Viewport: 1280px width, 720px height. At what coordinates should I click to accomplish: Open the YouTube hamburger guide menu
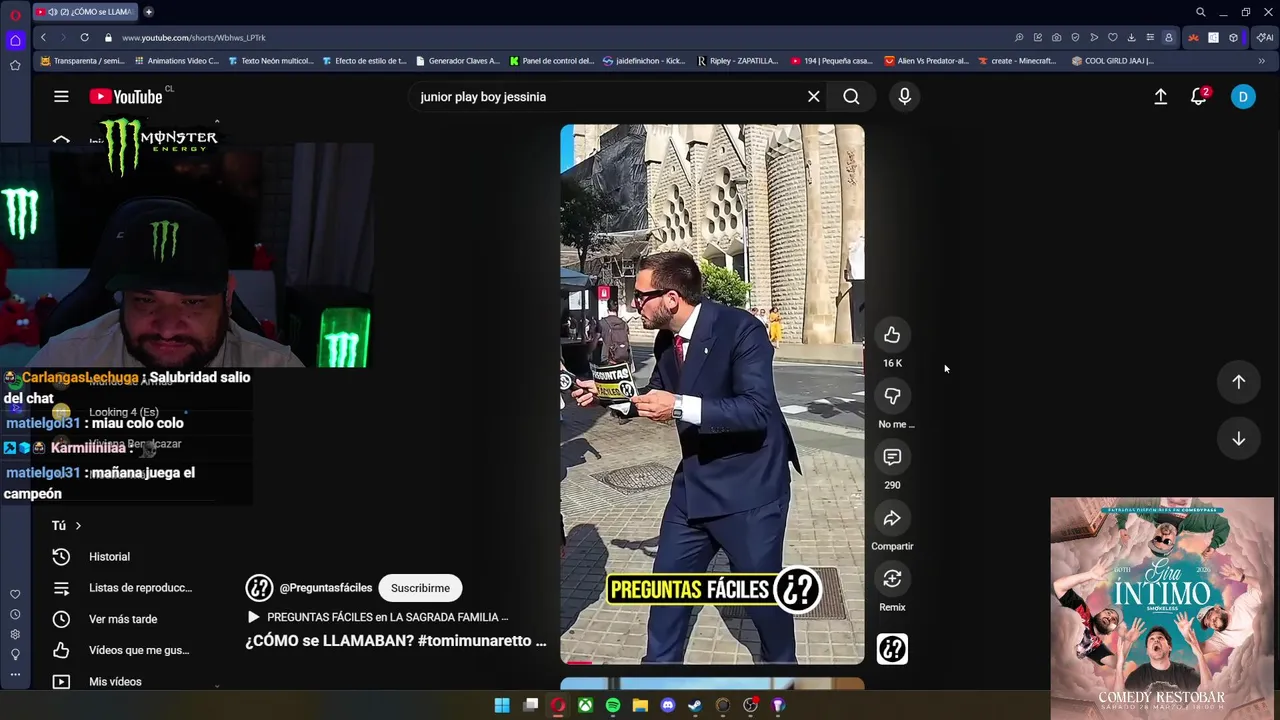[x=61, y=97]
